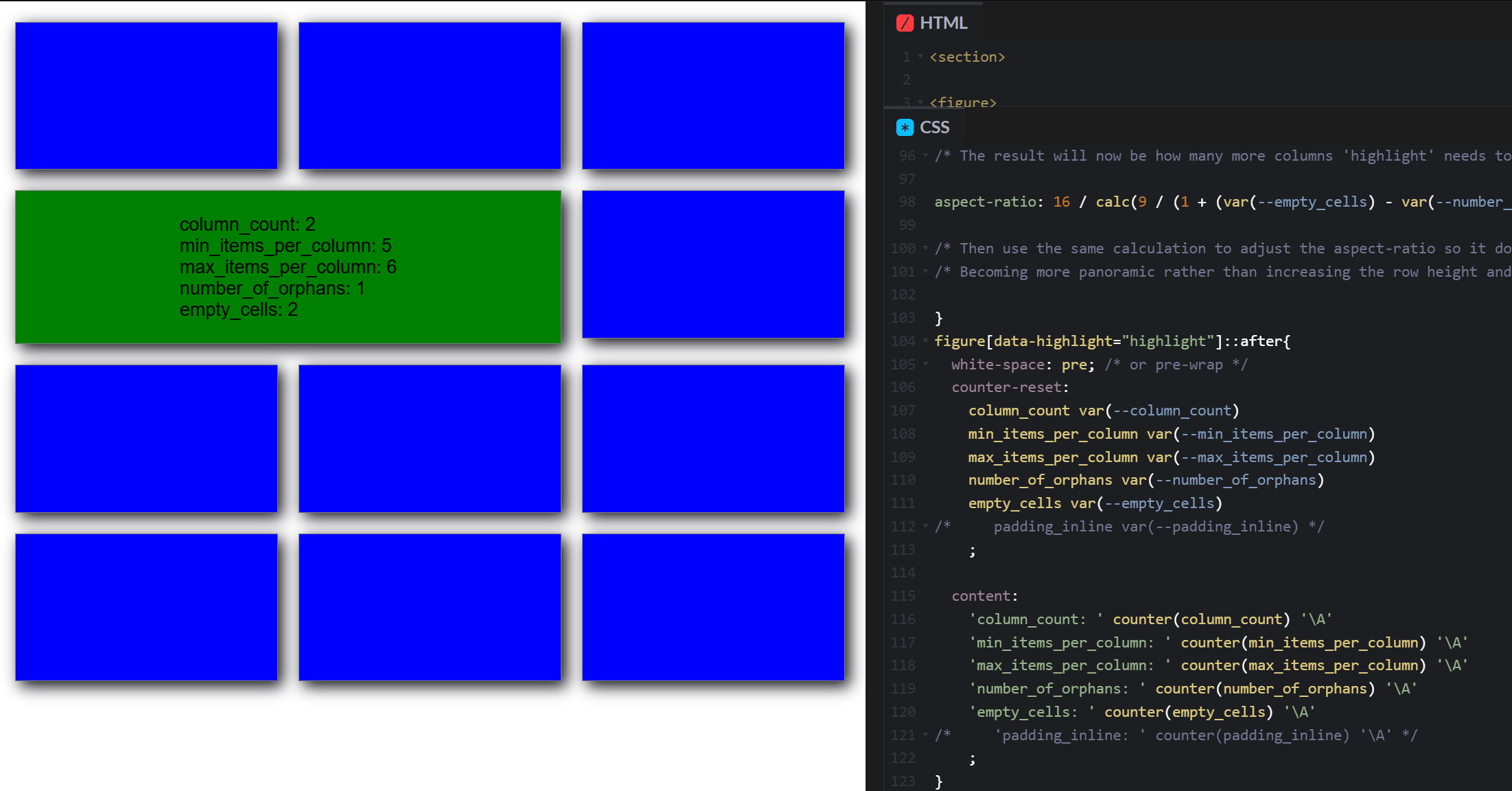Click 'number_of_orphans: 1' in the green box
The height and width of the screenshot is (791, 1512).
pyautogui.click(x=272, y=288)
